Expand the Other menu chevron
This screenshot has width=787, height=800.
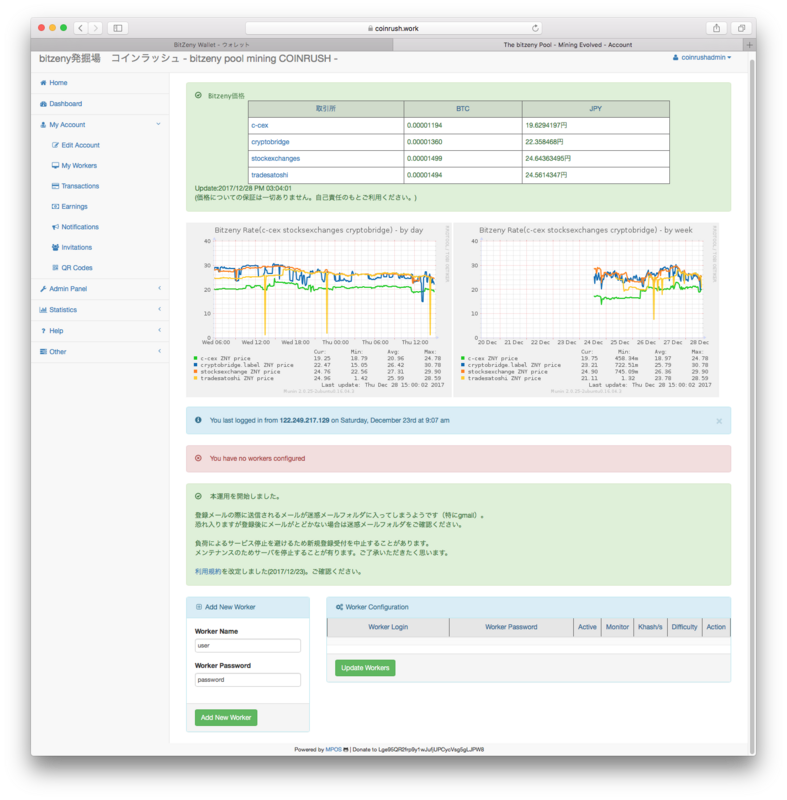click(x=160, y=351)
